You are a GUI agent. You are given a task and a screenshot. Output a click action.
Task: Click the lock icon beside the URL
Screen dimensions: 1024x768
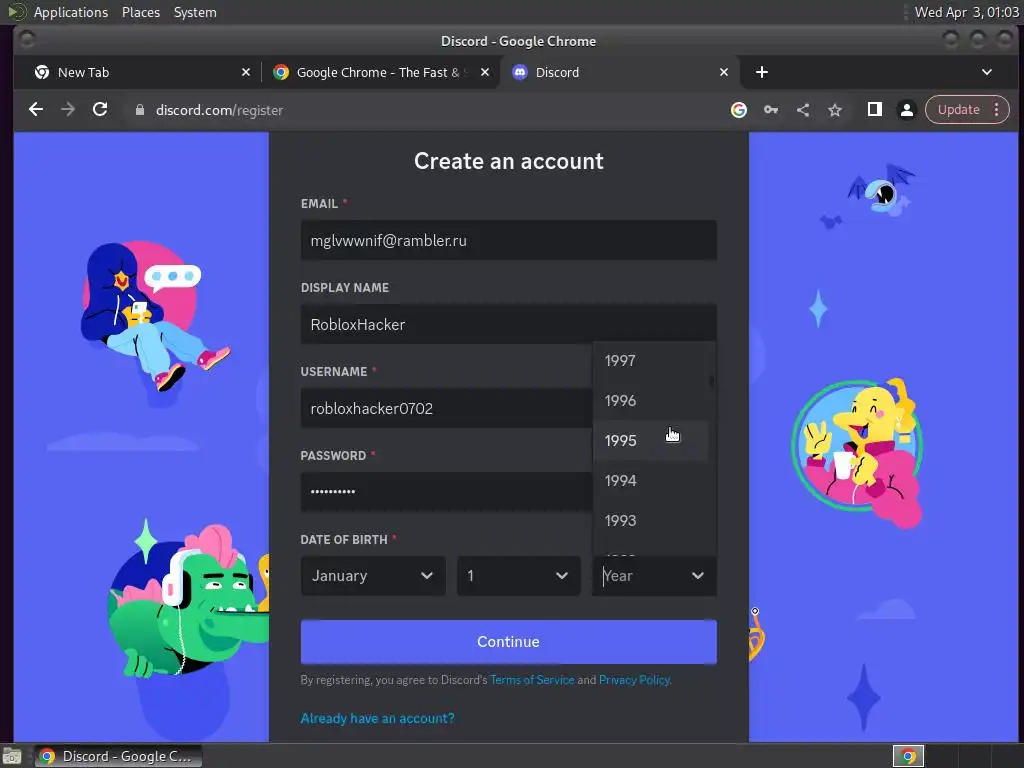139,110
